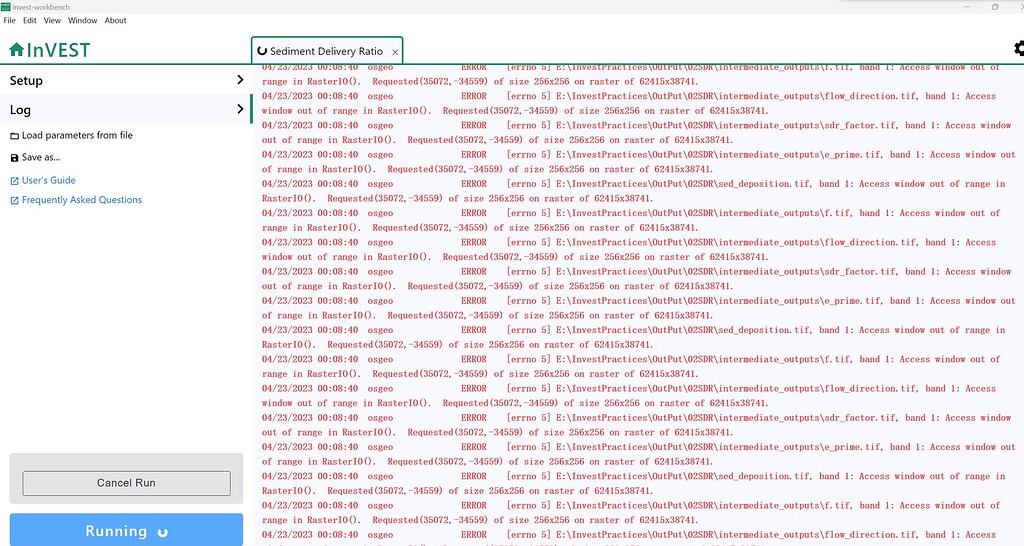Switch to the Setup section
This screenshot has height=546, width=1024.
click(x=126, y=80)
